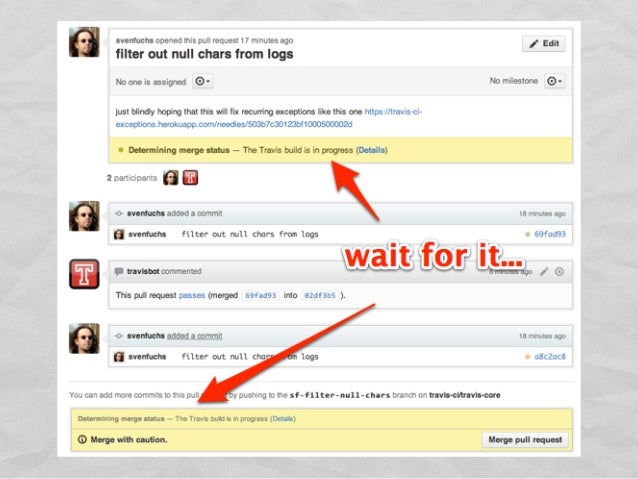638x479 pixels.
Task: Delete travisbot comment with circle-x icon
Action: click(559, 271)
